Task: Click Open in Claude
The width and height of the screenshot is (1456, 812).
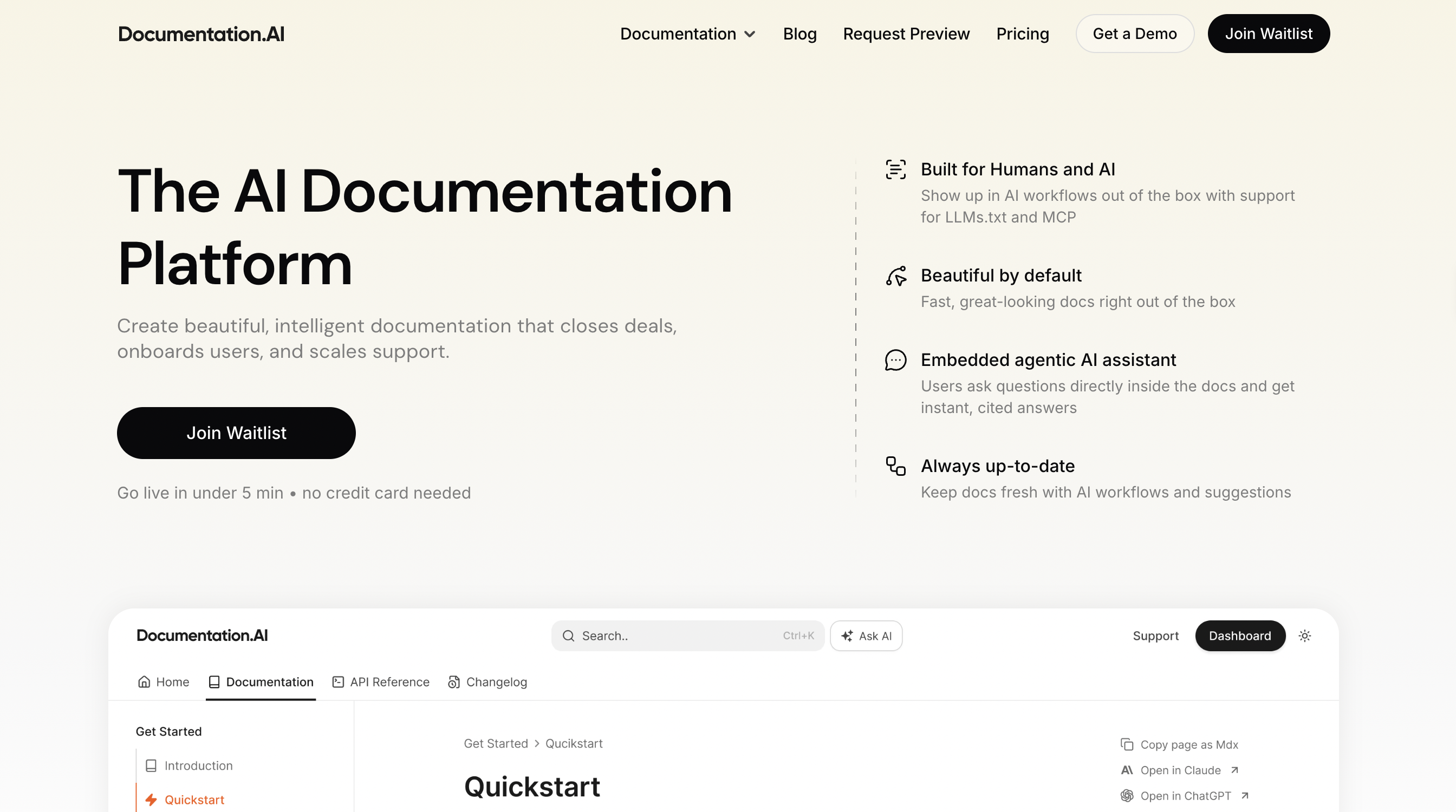Action: (1180, 770)
